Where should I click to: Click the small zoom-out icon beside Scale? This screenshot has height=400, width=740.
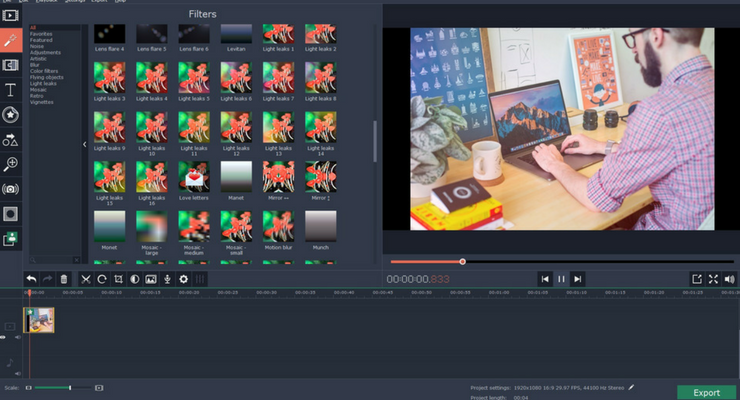click(x=28, y=388)
